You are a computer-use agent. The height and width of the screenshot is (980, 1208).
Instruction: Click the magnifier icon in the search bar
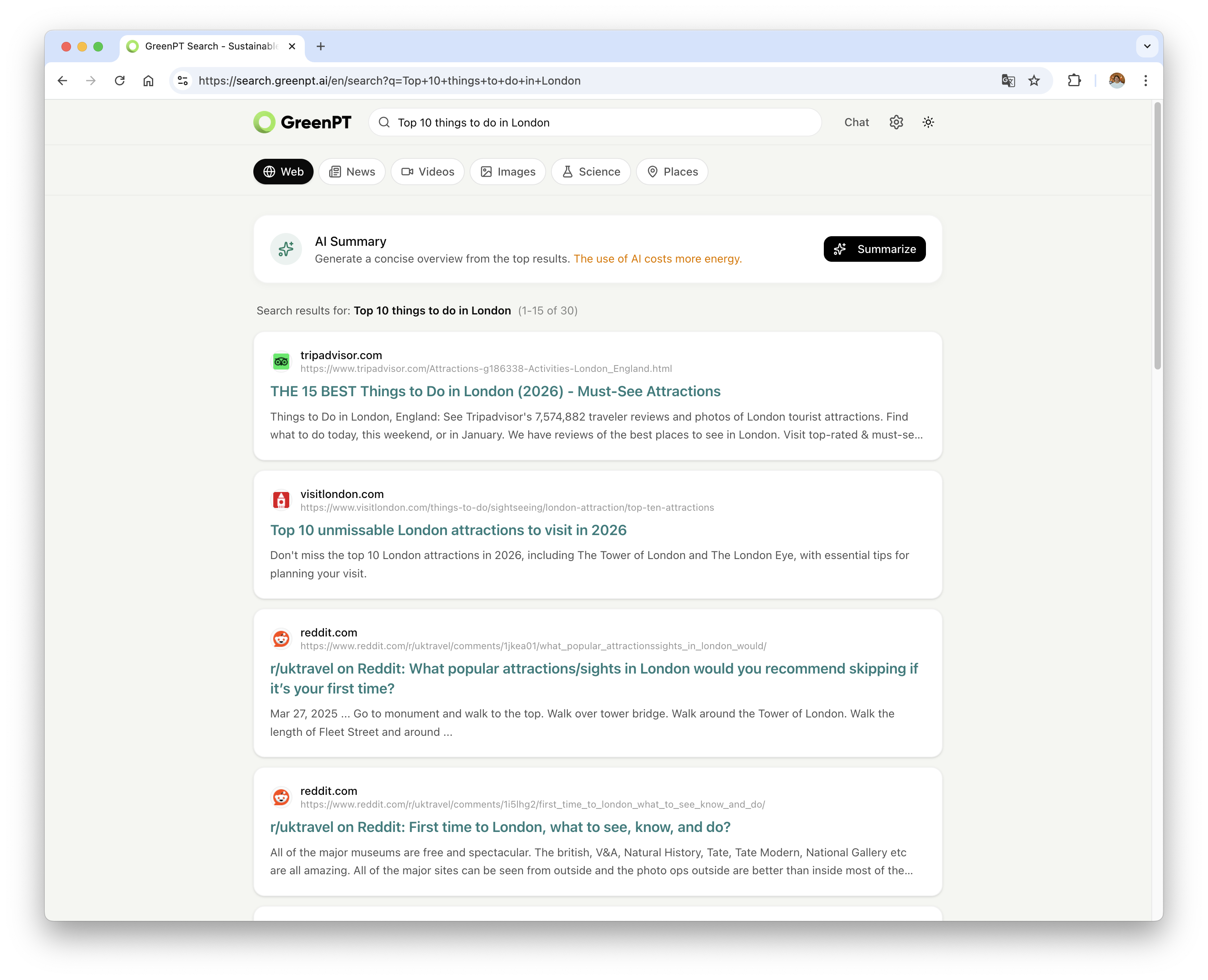point(385,122)
